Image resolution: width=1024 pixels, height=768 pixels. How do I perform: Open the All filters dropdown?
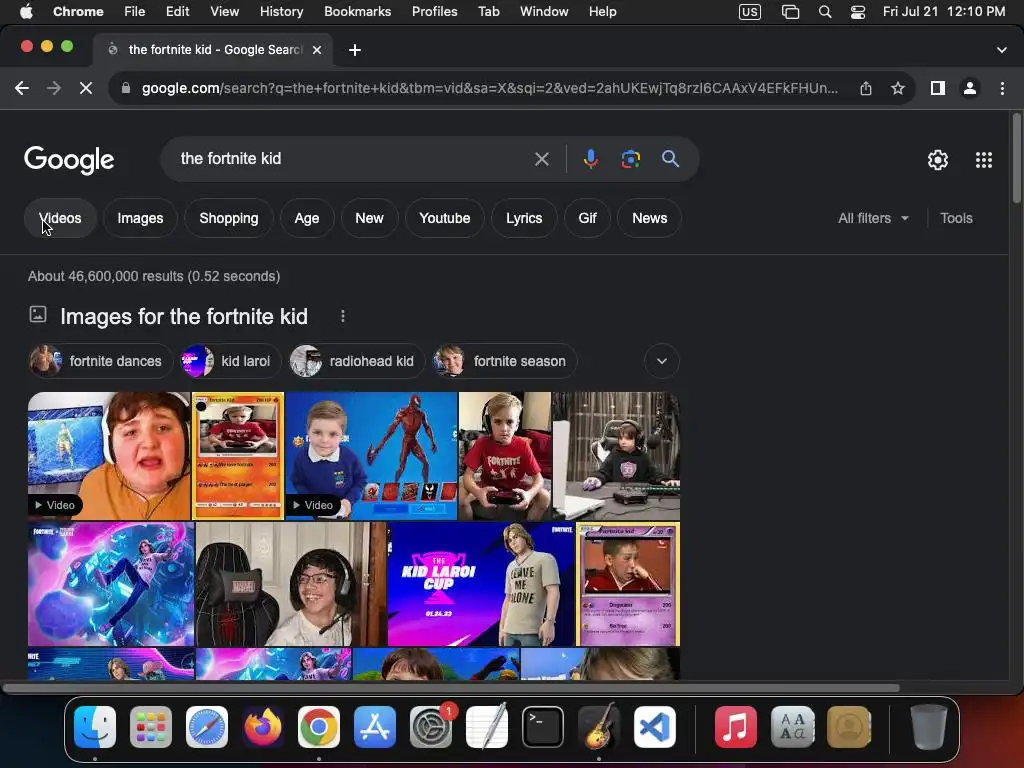point(873,218)
